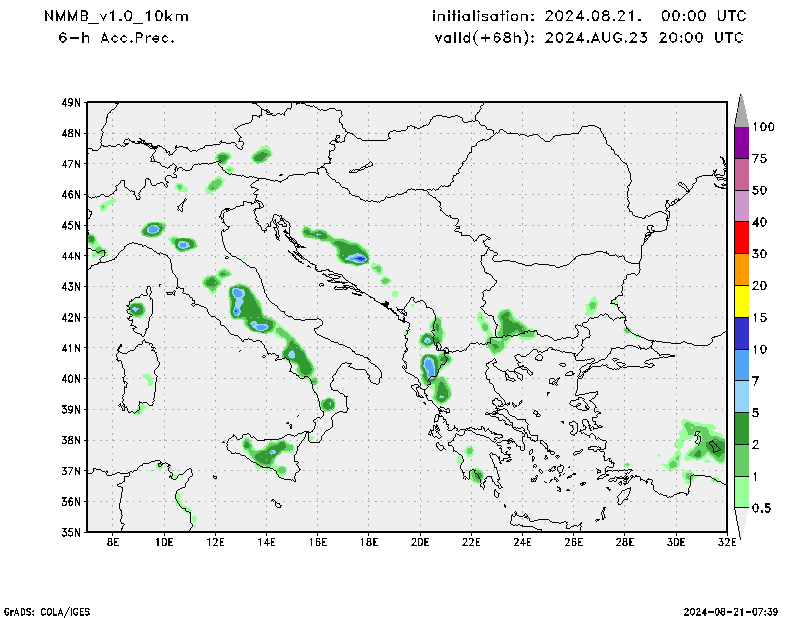Click the 32E longitude axis label
The image size is (800, 618).
coord(727,543)
